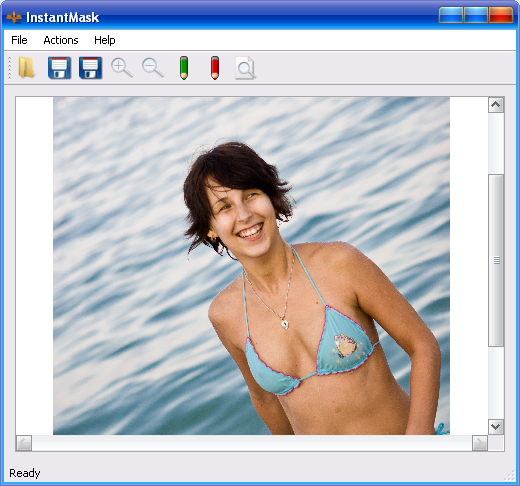Image resolution: width=520 pixels, height=486 pixels.
Task: Click the second blue floppy-disk save icon
Action: 90,68
